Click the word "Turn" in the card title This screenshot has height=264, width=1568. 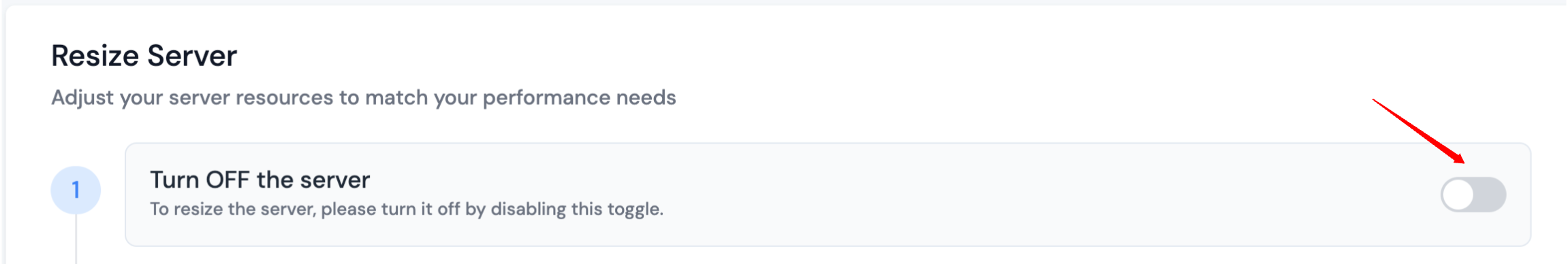pyautogui.click(x=174, y=180)
